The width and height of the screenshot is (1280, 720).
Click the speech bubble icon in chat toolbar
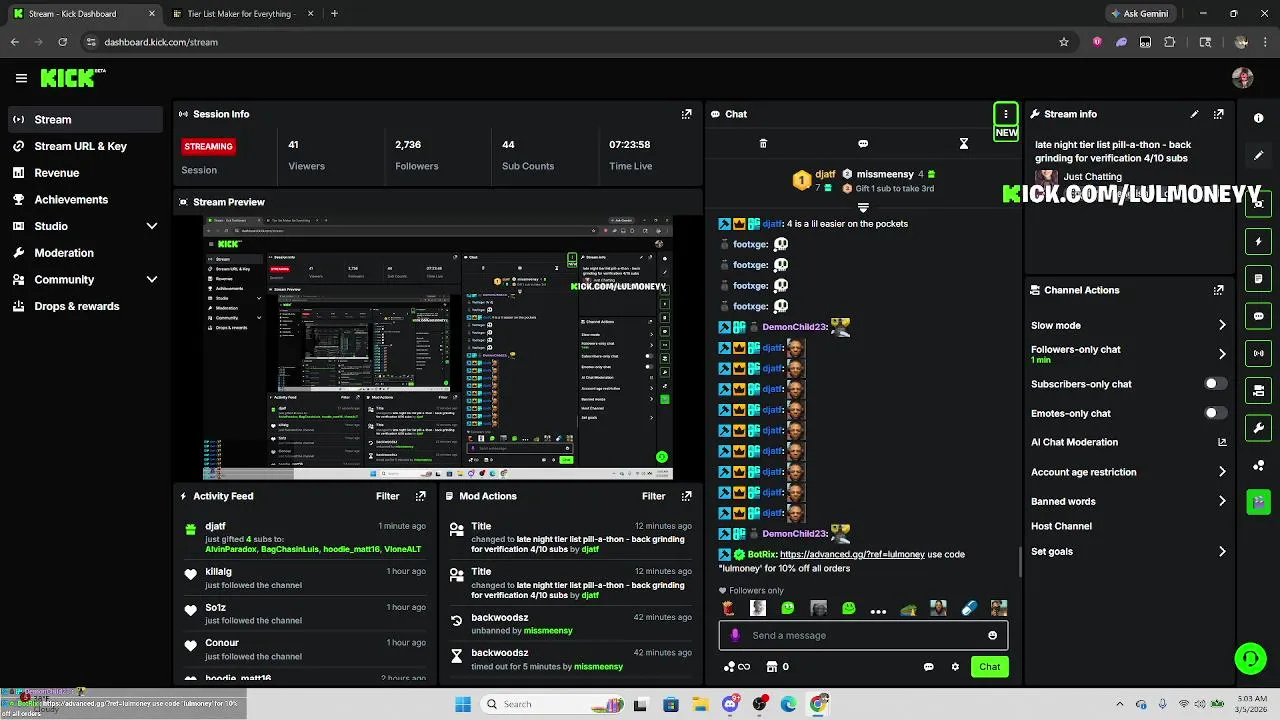tap(863, 144)
